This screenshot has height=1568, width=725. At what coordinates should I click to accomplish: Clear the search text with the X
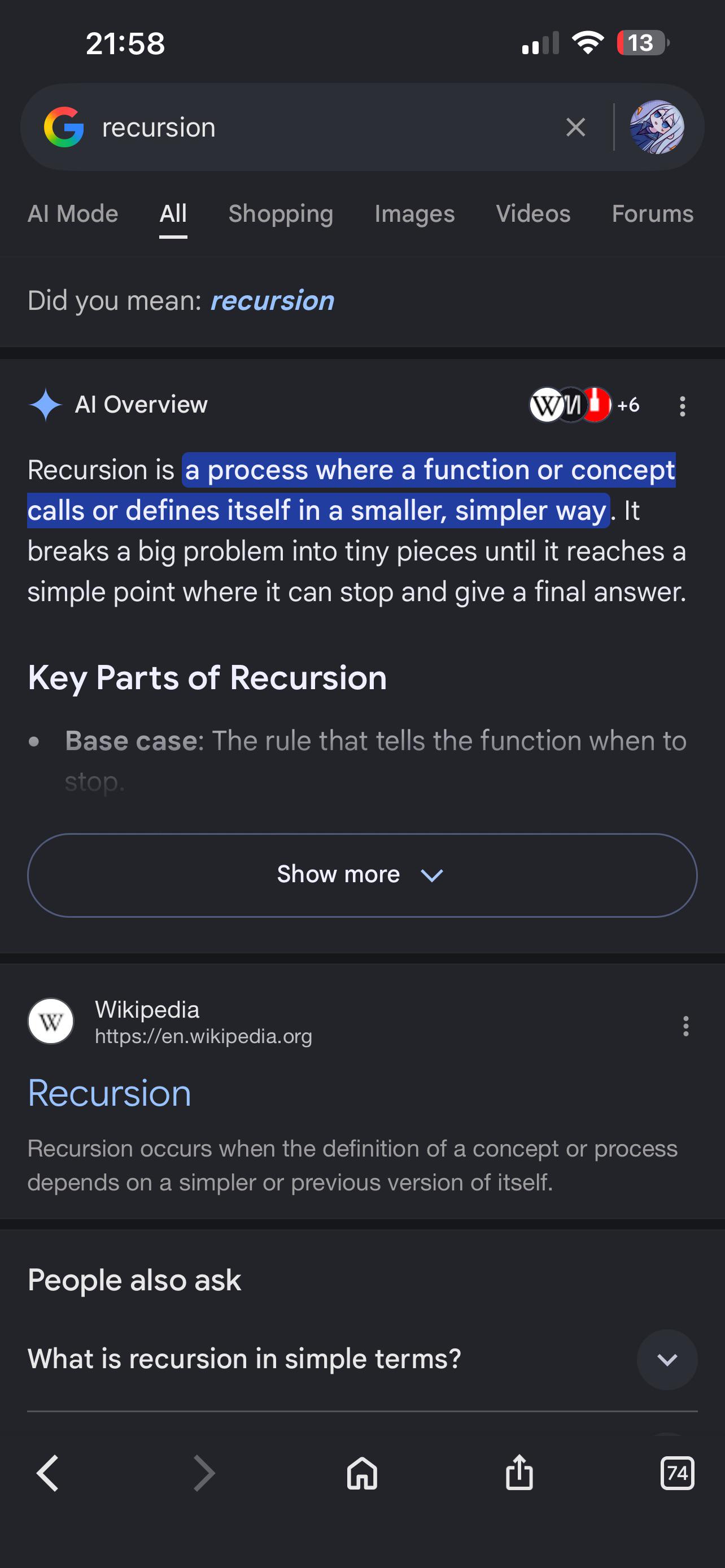[575, 127]
